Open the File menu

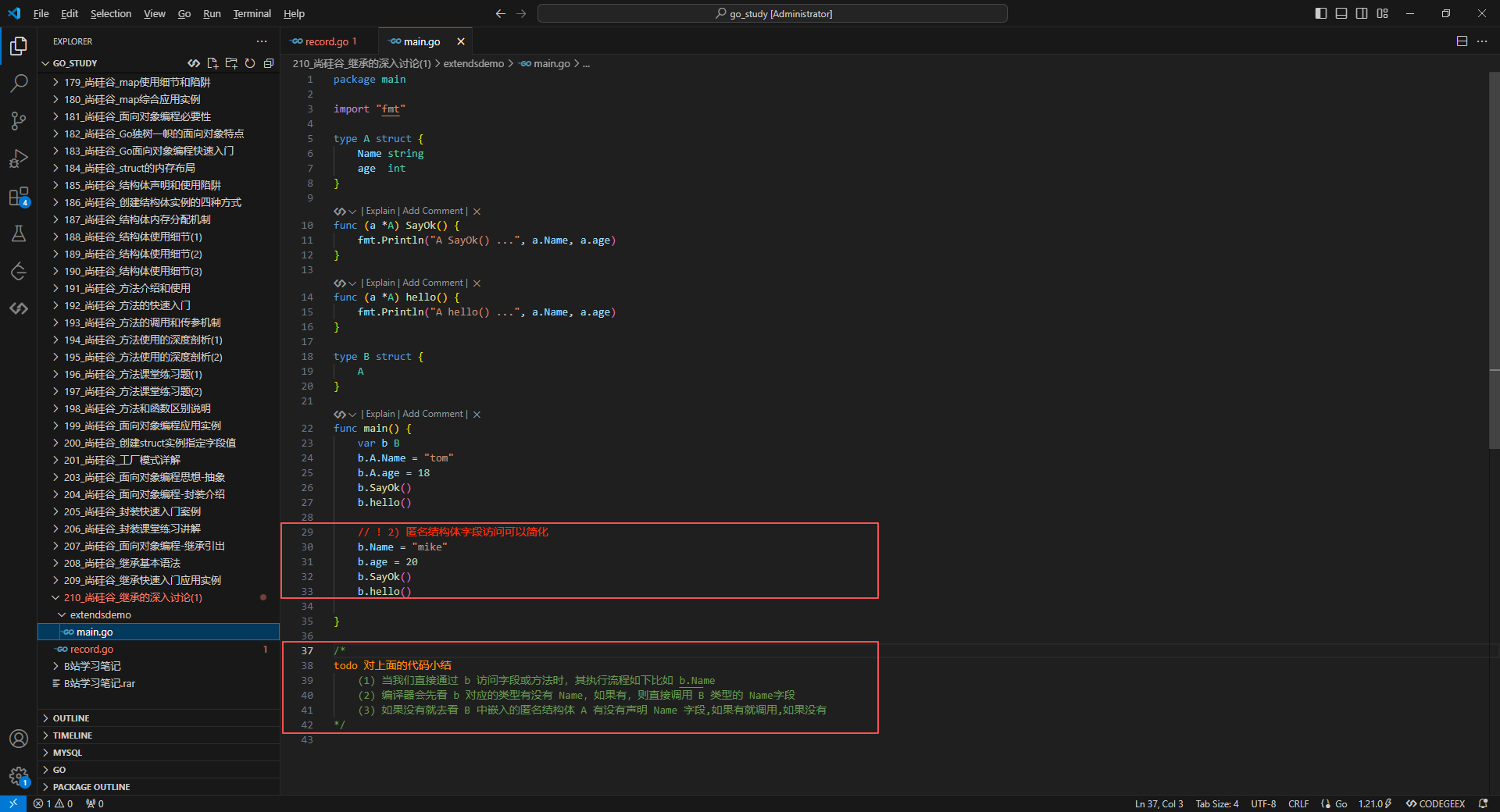41,13
